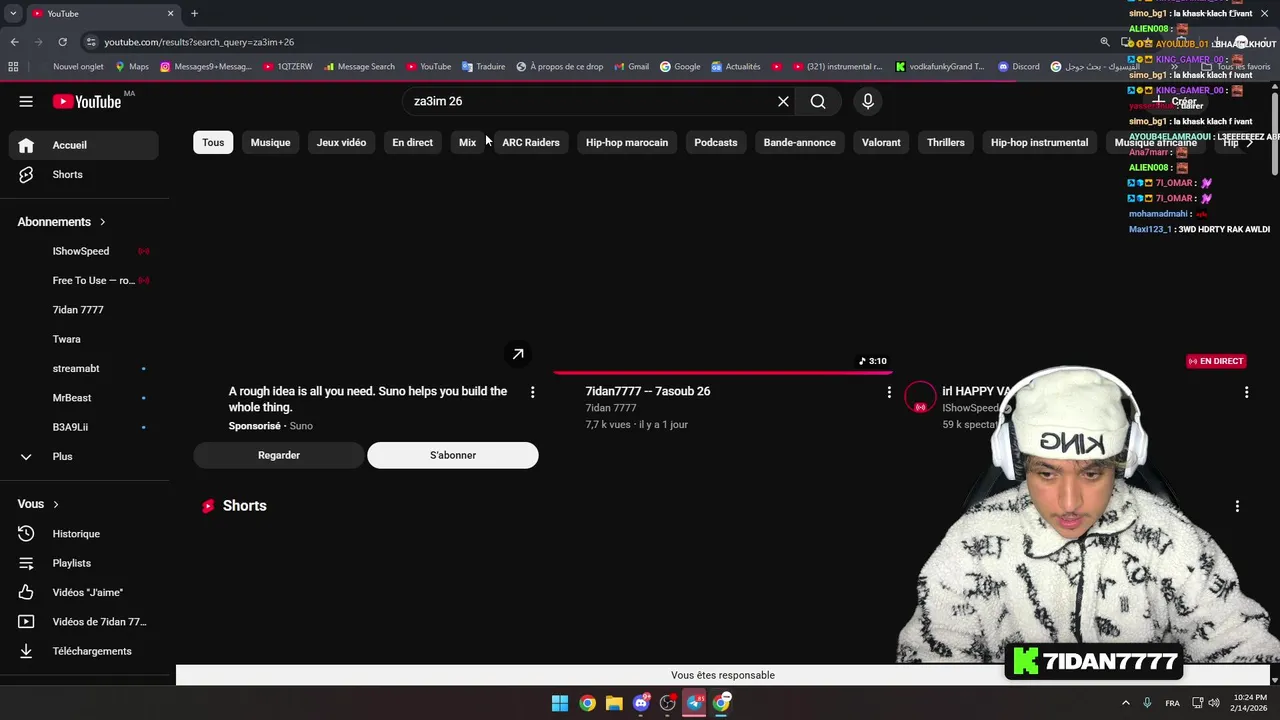
Task: Expand the Abonnements section
Action: [x=62, y=222]
